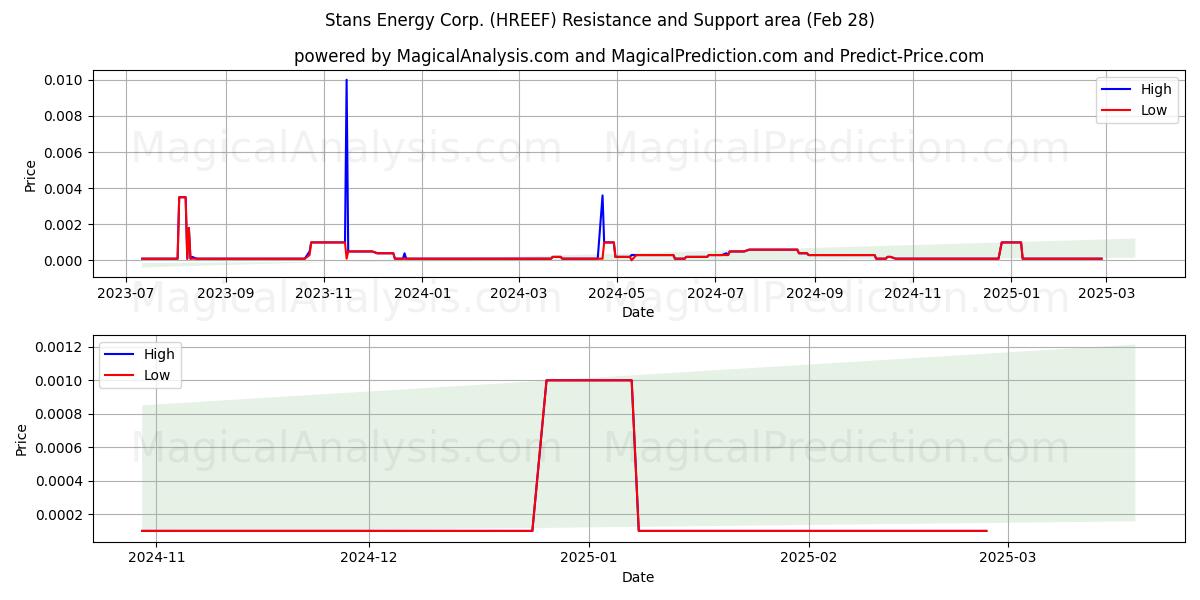
Task: Click the top chart '2024-01' date label
Action: point(422,293)
